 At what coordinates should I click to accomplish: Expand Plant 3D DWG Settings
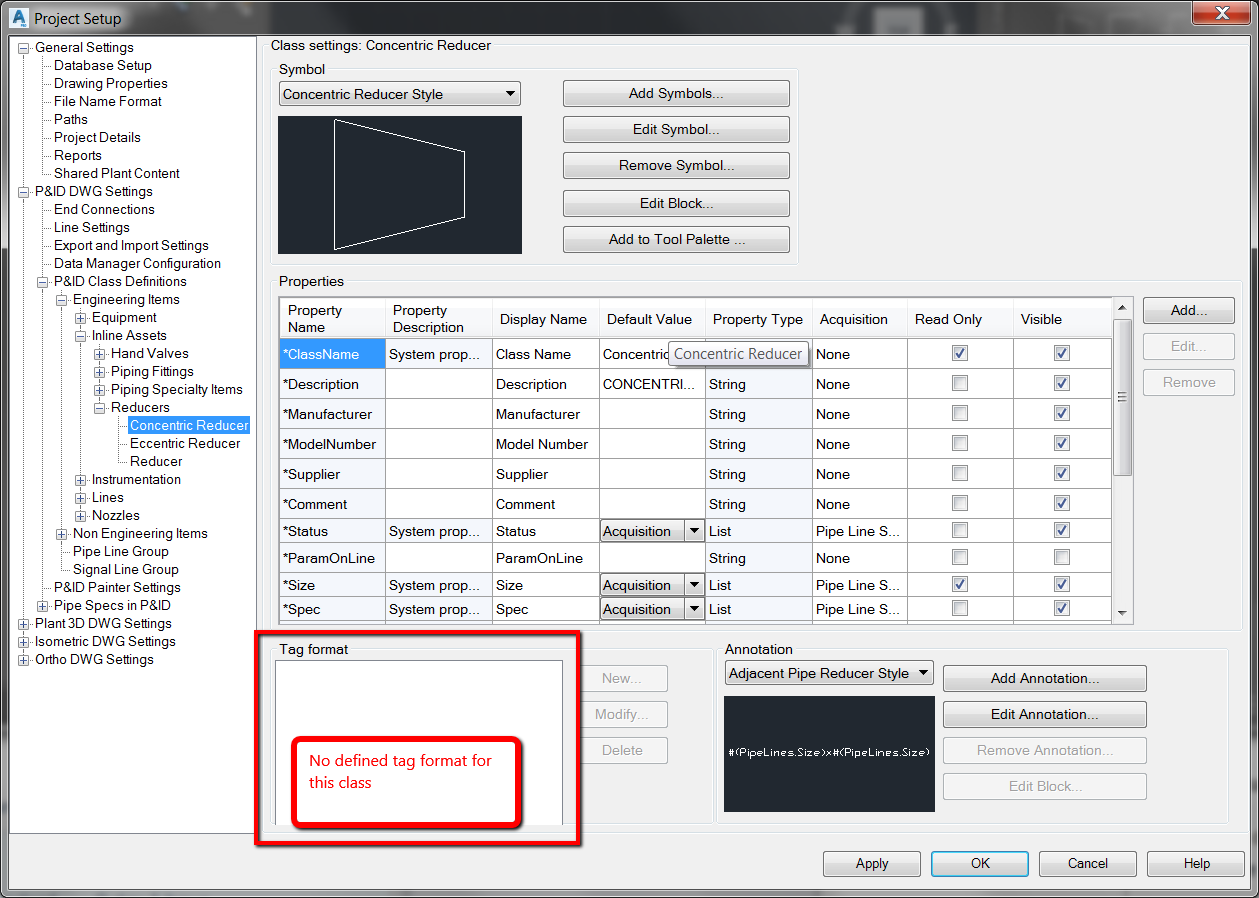(x=24, y=623)
